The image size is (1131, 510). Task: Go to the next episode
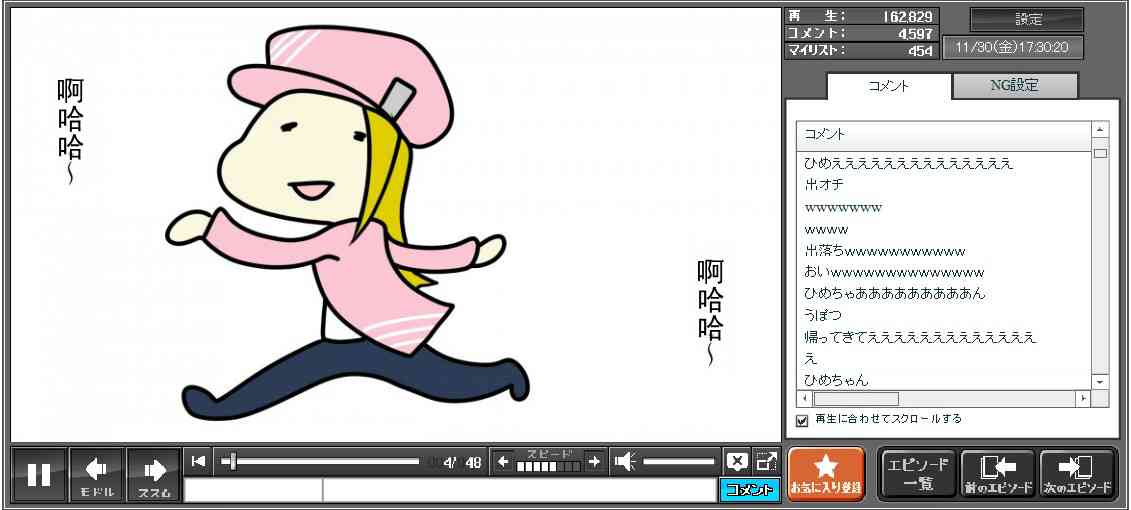click(1078, 474)
